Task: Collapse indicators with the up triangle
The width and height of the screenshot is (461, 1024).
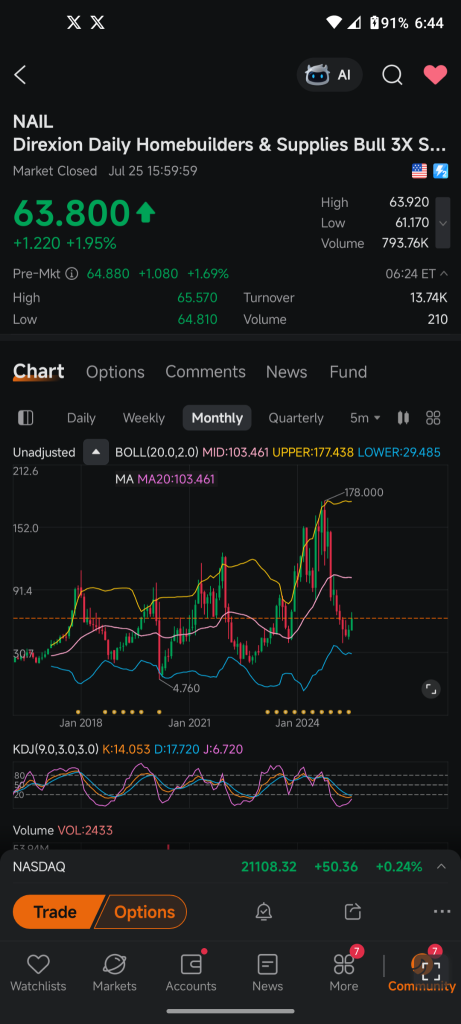Action: pos(96,452)
